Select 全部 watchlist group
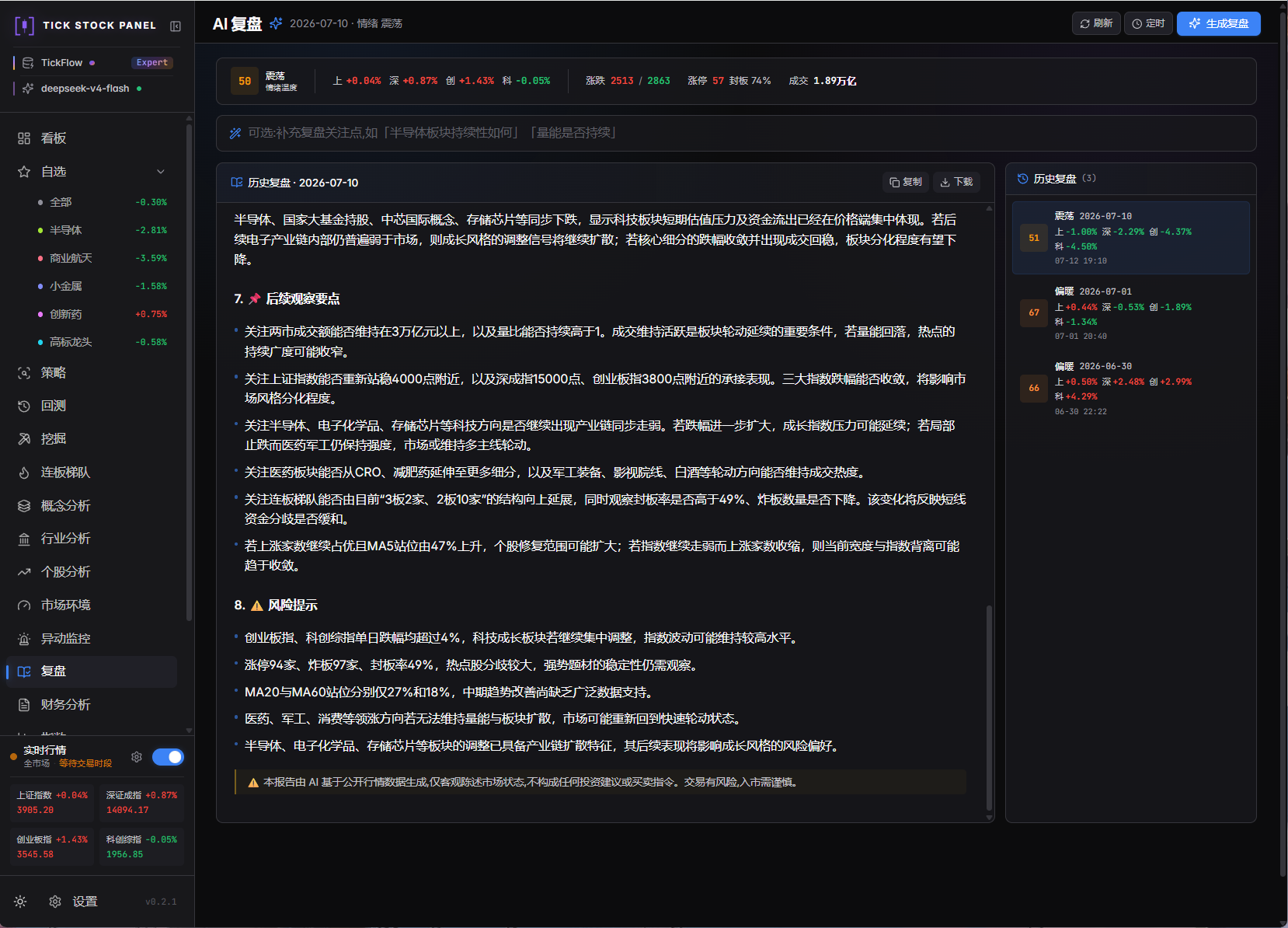This screenshot has width=1288, height=928. [103, 202]
